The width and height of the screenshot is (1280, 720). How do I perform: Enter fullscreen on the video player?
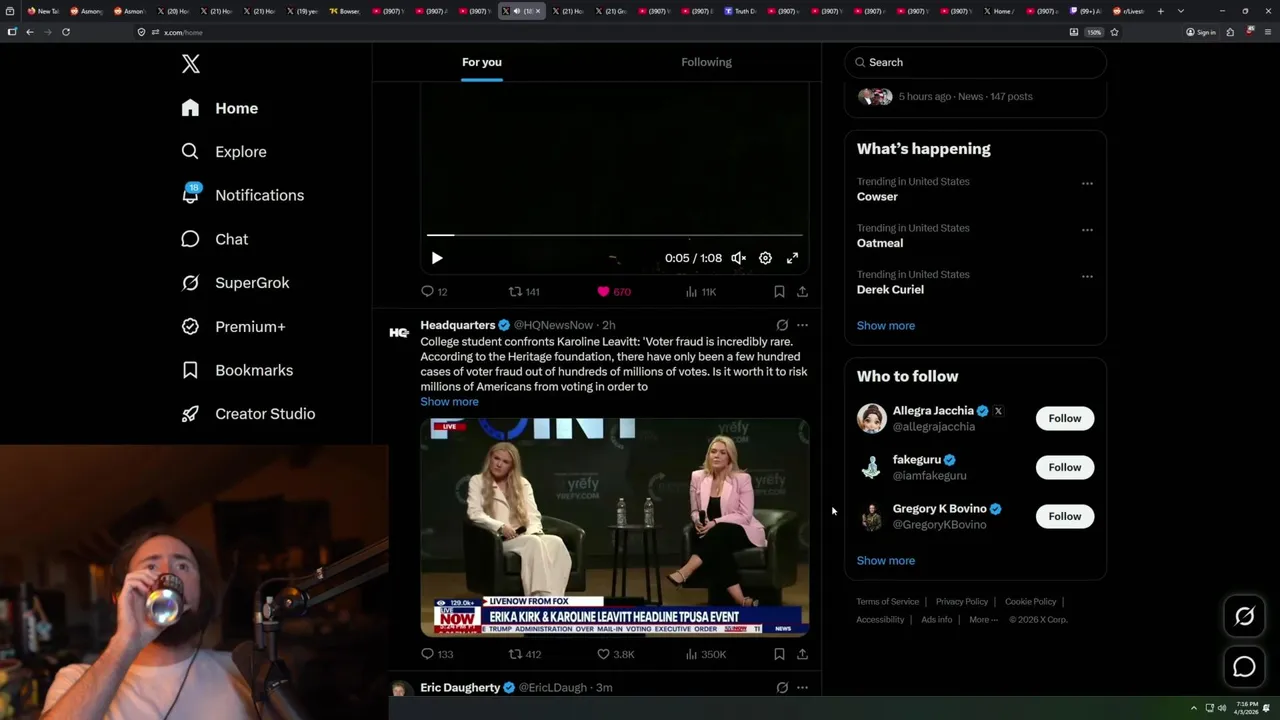[792, 258]
